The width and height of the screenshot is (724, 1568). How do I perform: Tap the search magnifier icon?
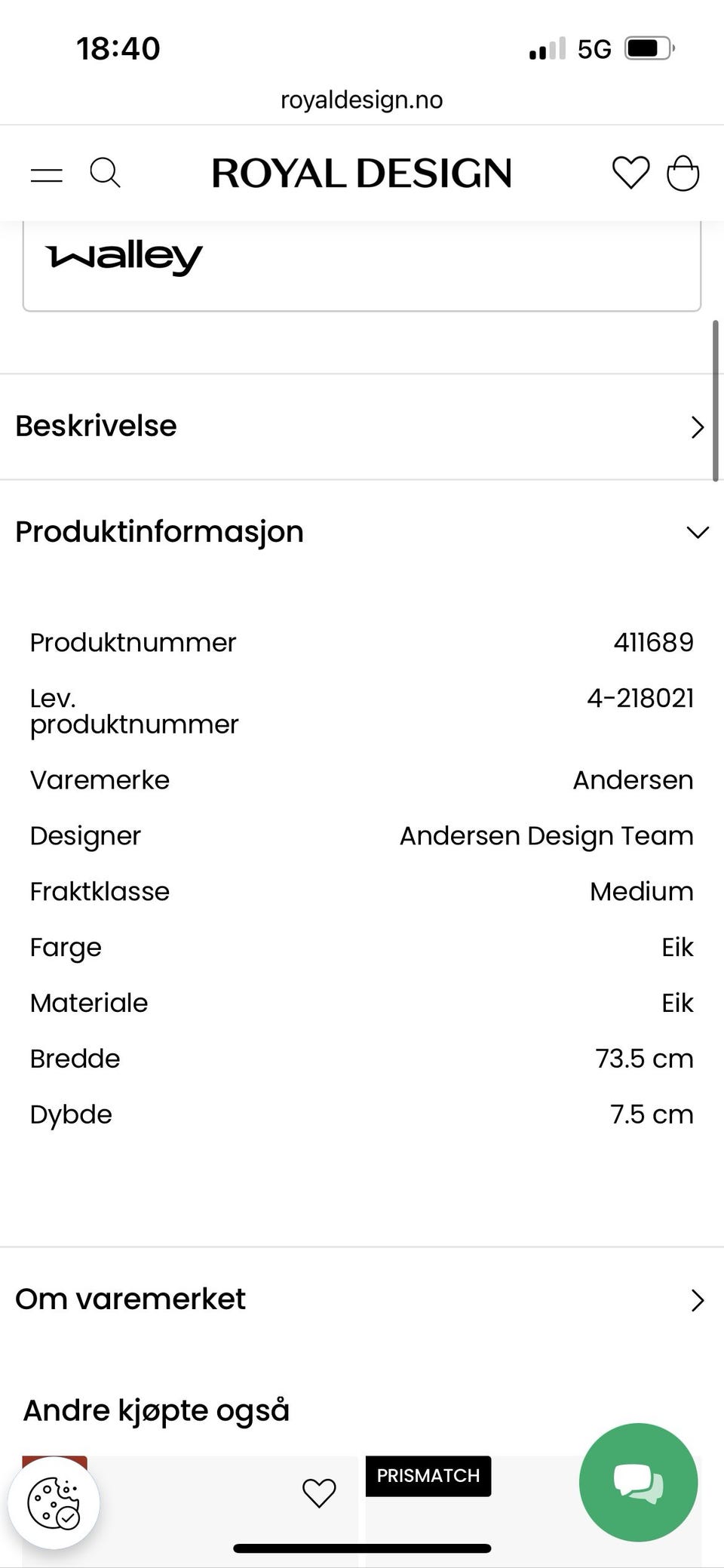pos(105,173)
